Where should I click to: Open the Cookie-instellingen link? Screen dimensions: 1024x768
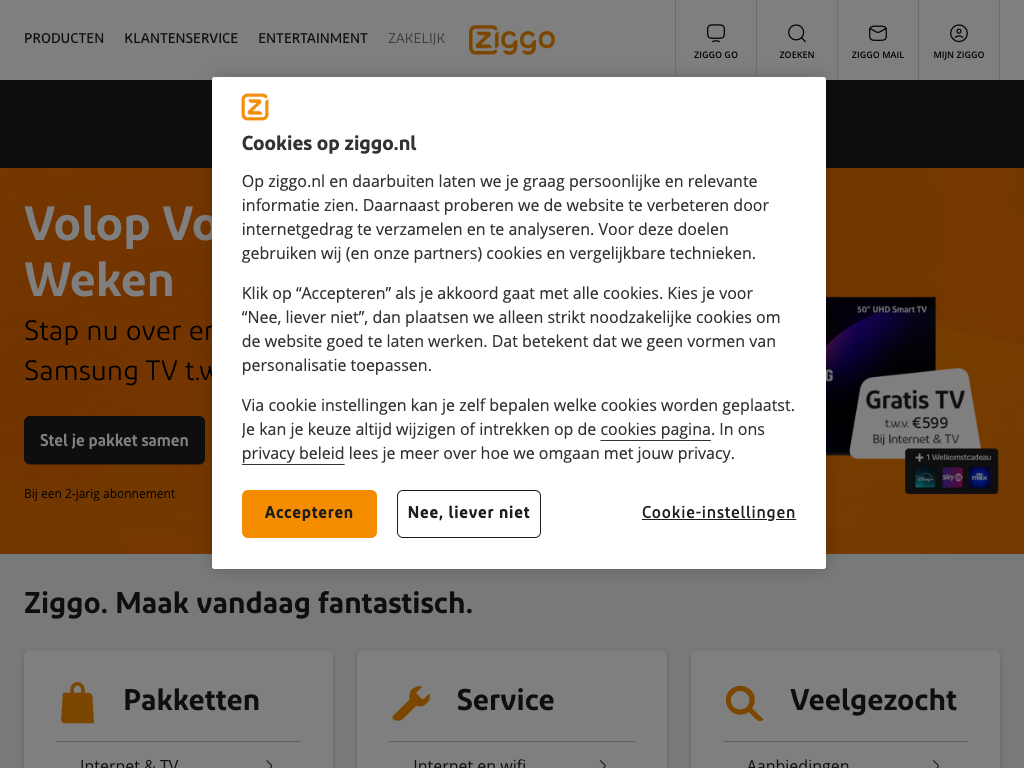718,513
